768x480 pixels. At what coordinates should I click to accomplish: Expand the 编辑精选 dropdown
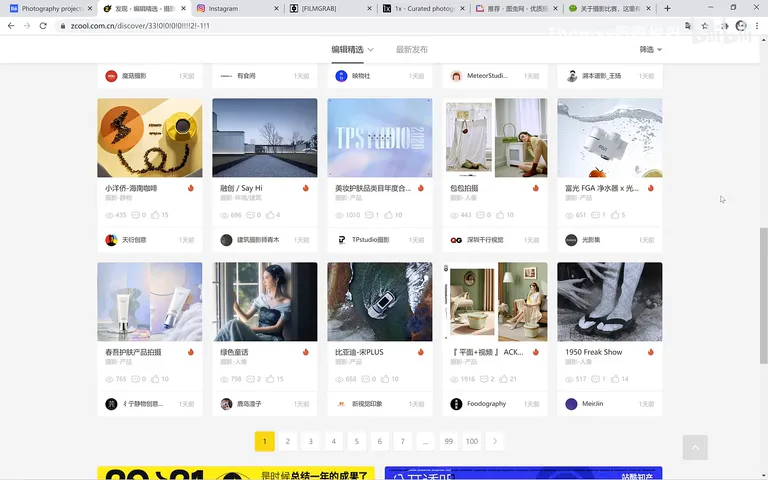pyautogui.click(x=352, y=49)
